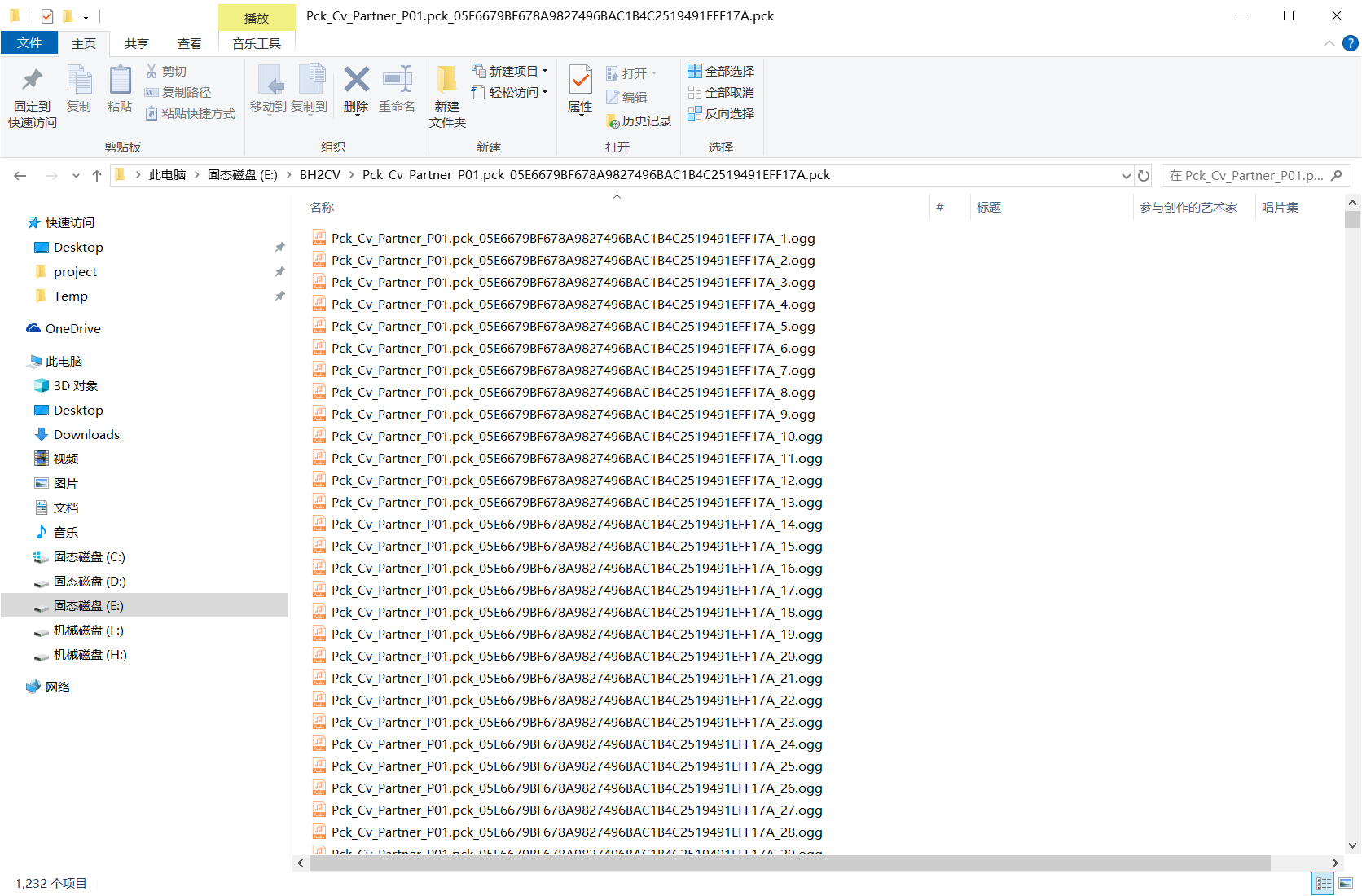Image resolution: width=1362 pixels, height=896 pixels.
Task: Click Copy path (复制路径) command
Action: tap(178, 92)
